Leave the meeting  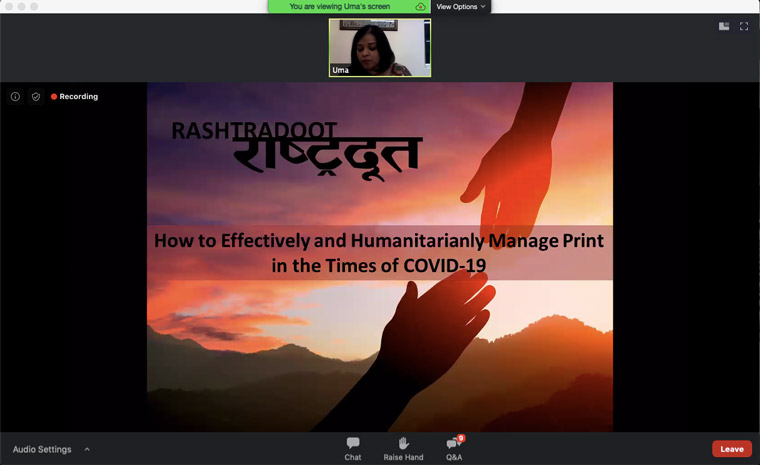732,449
